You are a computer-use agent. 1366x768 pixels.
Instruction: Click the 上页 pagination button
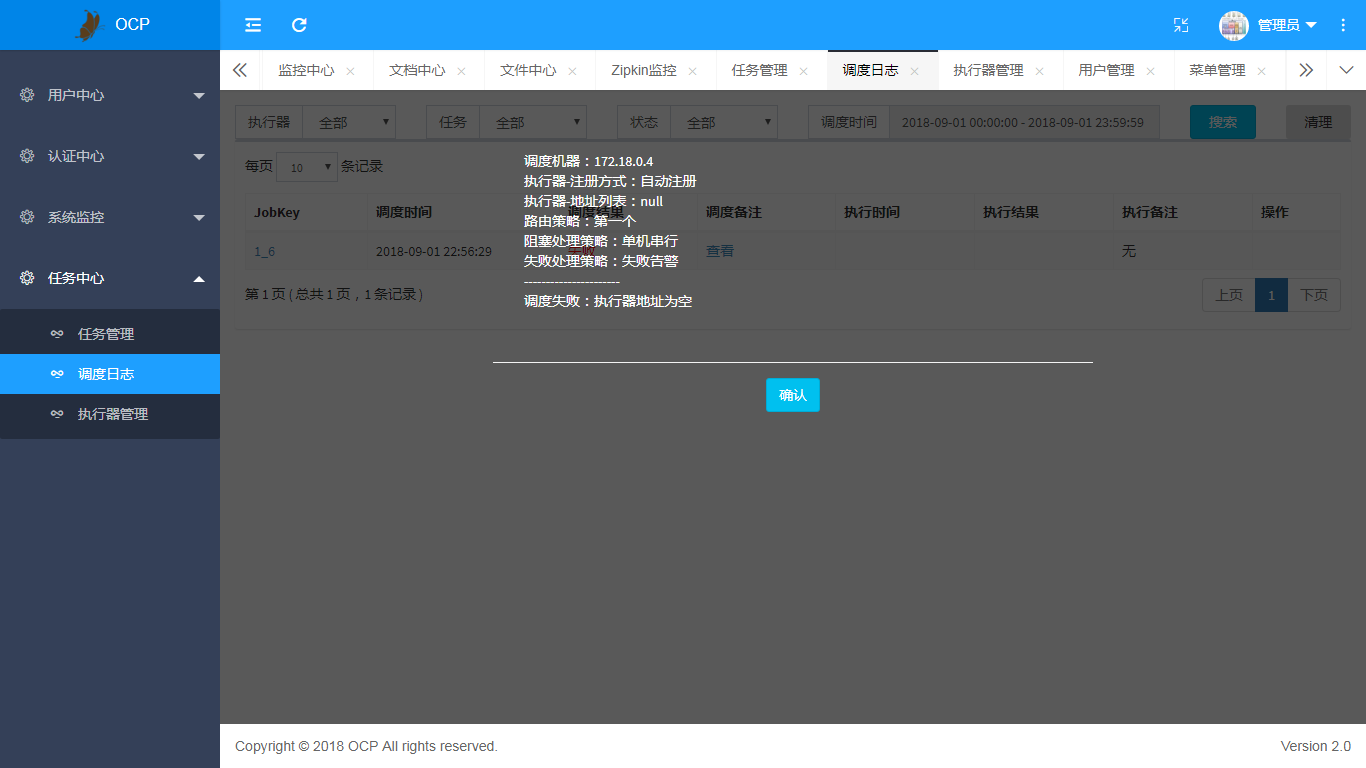click(1229, 295)
